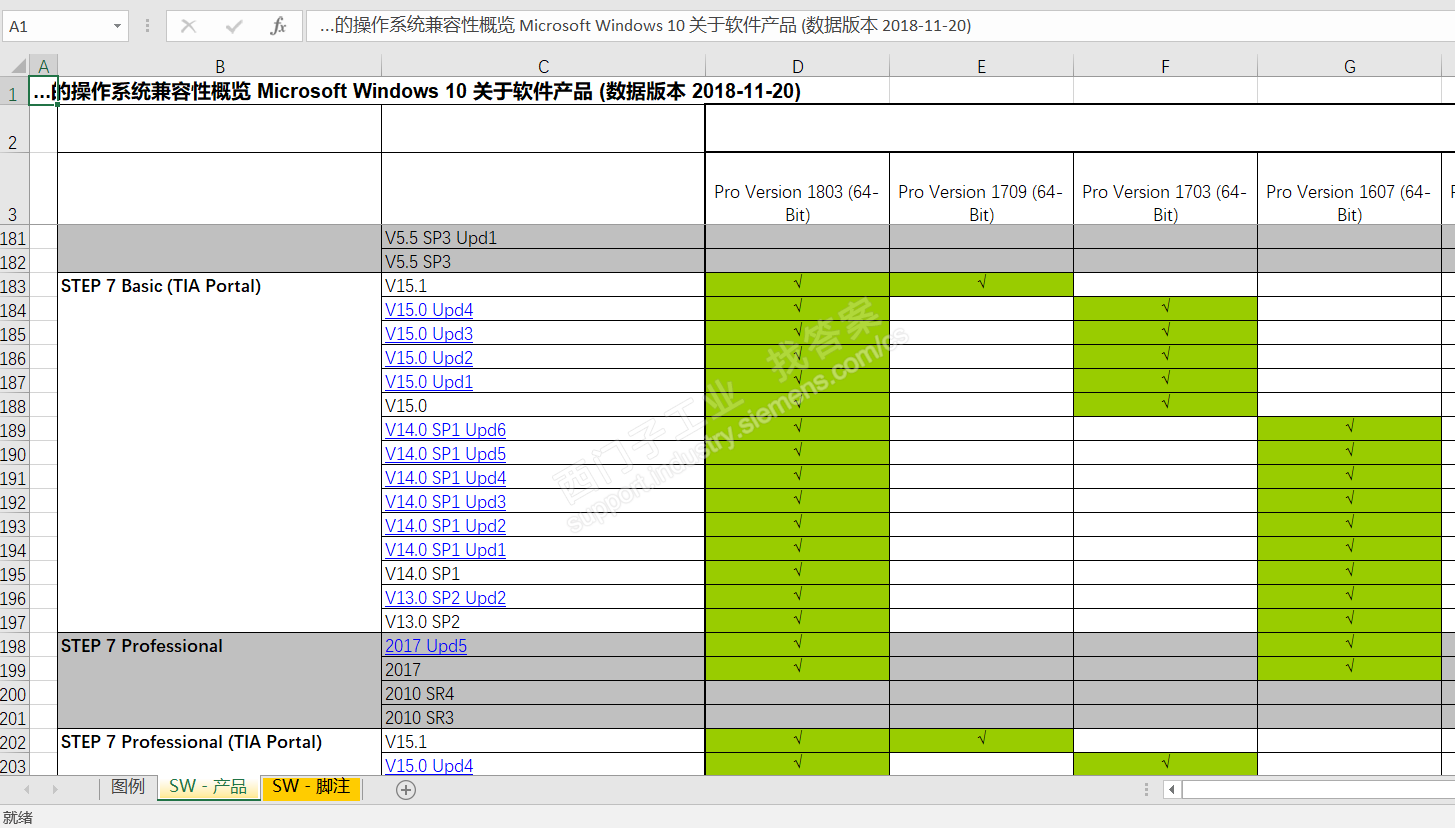Viewport: 1455px width, 828px height.
Task: Follow the V14.0 SP1 Upd5 link
Action: [445, 454]
